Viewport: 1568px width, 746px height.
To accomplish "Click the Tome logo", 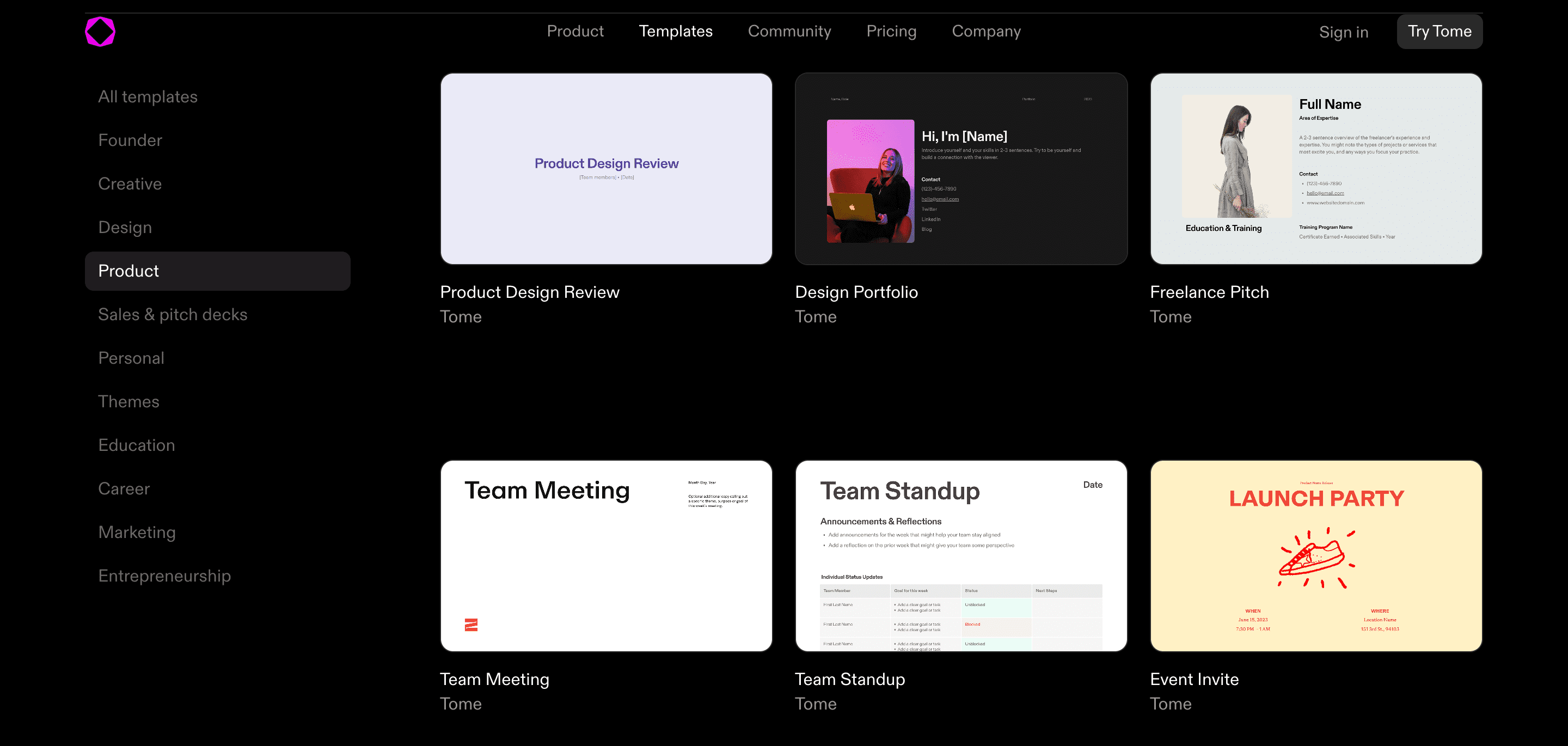I will [x=100, y=31].
